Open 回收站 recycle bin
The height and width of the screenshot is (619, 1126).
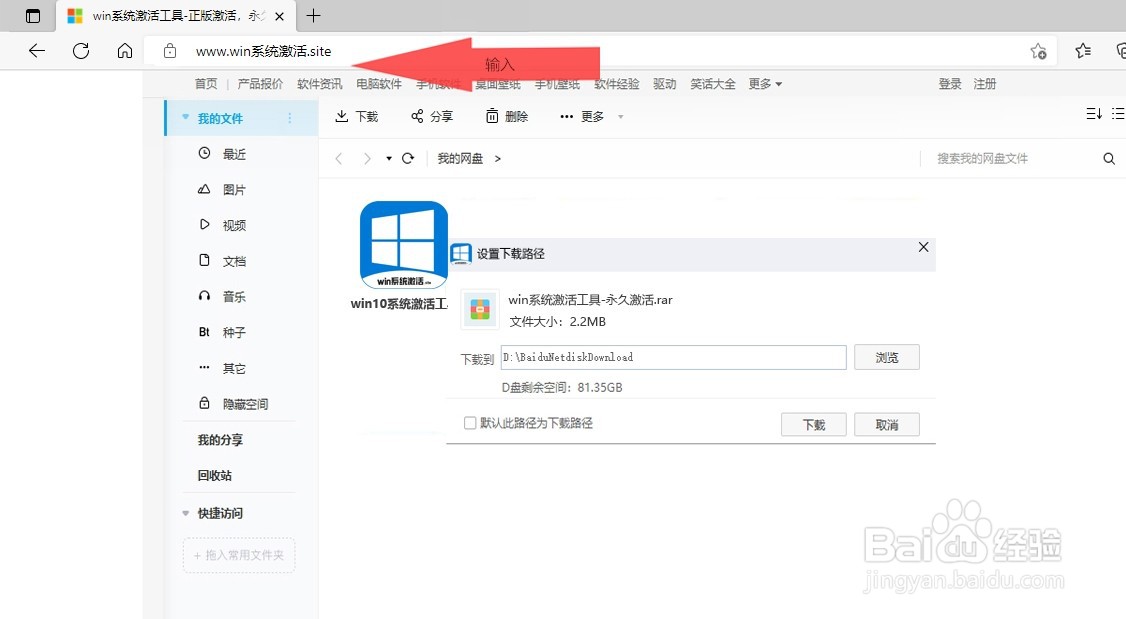(215, 475)
